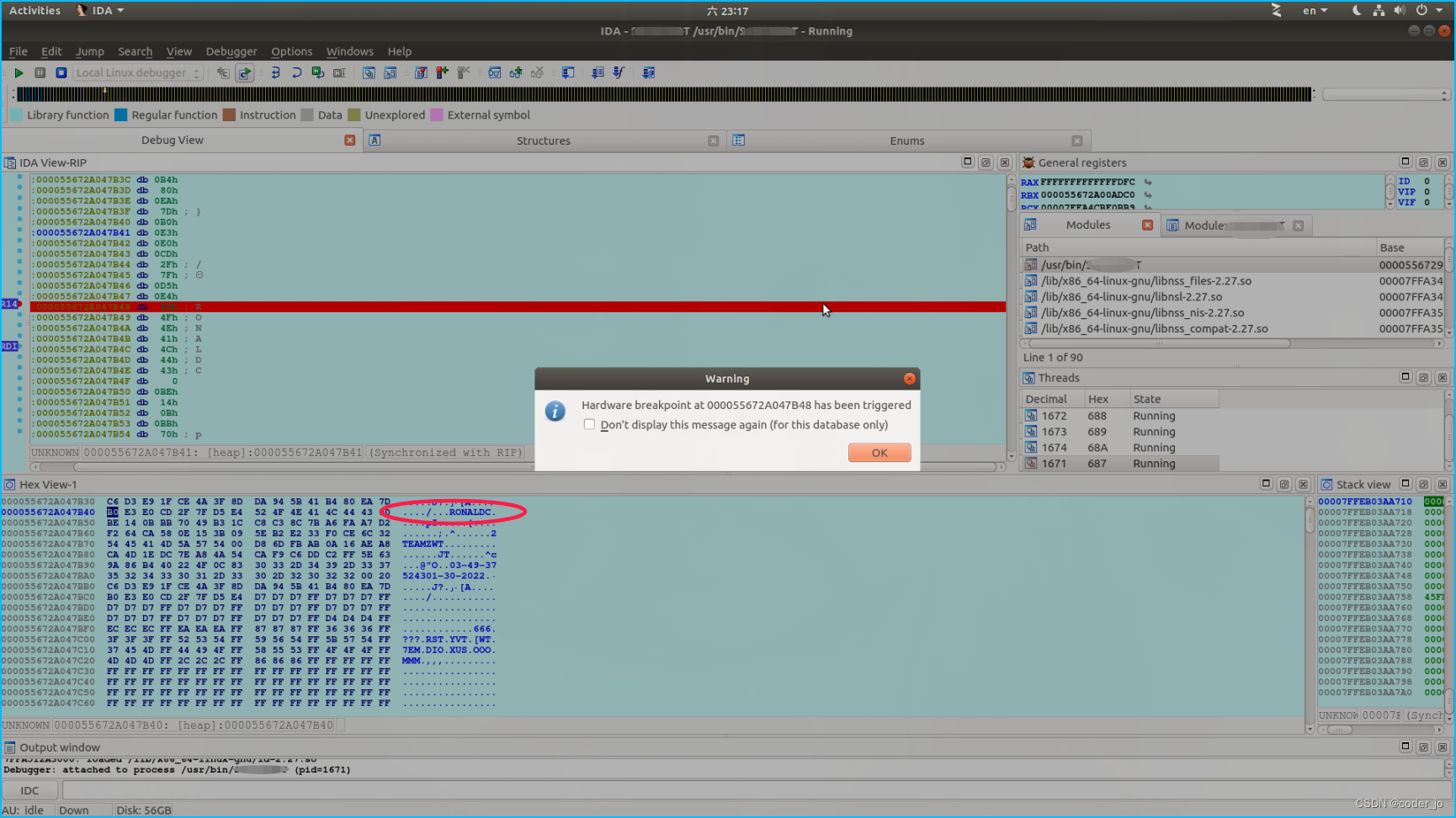The width and height of the screenshot is (1456, 818).
Task: Click the Step over toolbar icon
Action: point(296,73)
